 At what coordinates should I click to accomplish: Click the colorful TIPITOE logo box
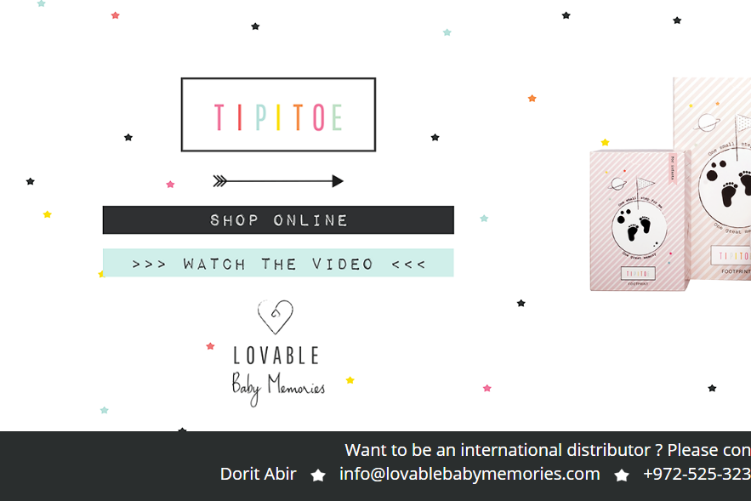pyautogui.click(x=278, y=115)
